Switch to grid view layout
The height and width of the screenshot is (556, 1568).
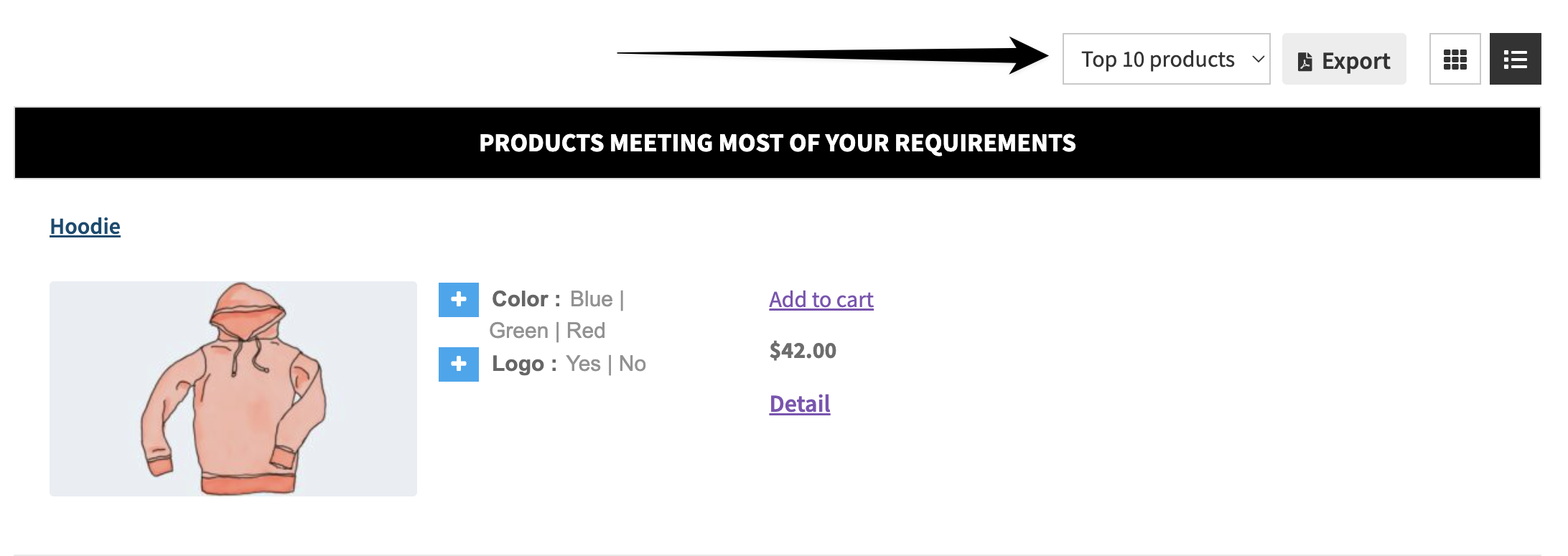1455,59
